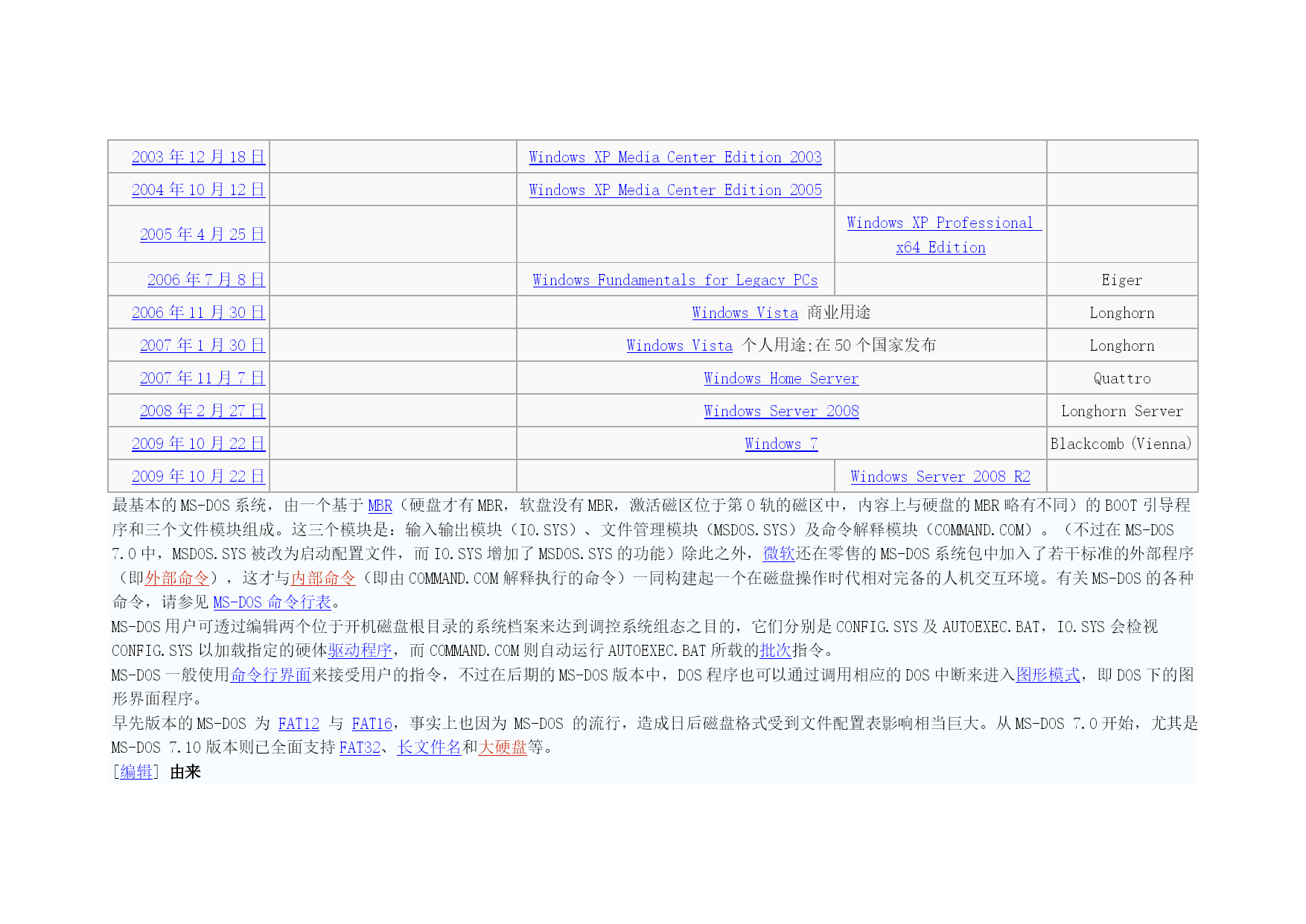Open the Windows 7 link
Screen dimensions: 1306x924
(x=781, y=444)
